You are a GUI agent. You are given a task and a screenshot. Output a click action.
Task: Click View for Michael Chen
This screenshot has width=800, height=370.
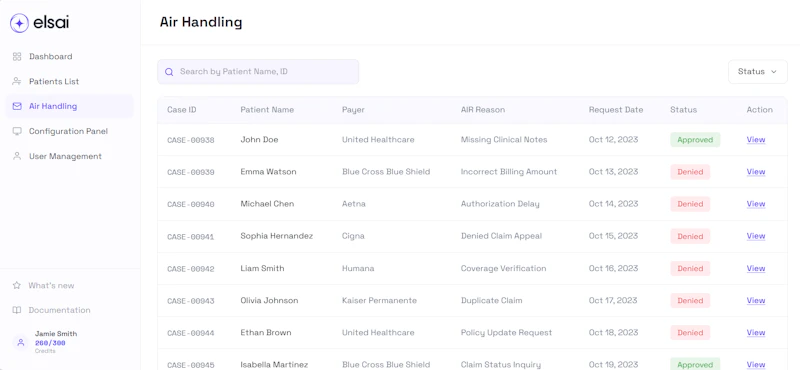pos(756,204)
